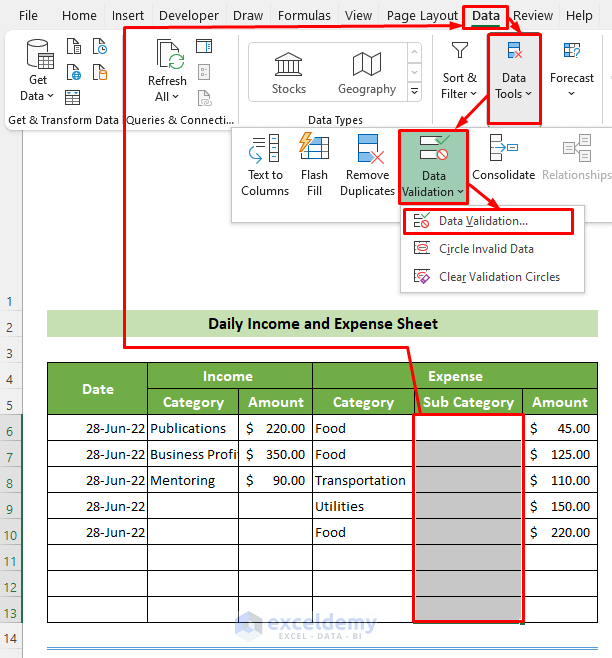Open the Sort & Filter dropdown
This screenshot has height=658, width=612.
[459, 70]
